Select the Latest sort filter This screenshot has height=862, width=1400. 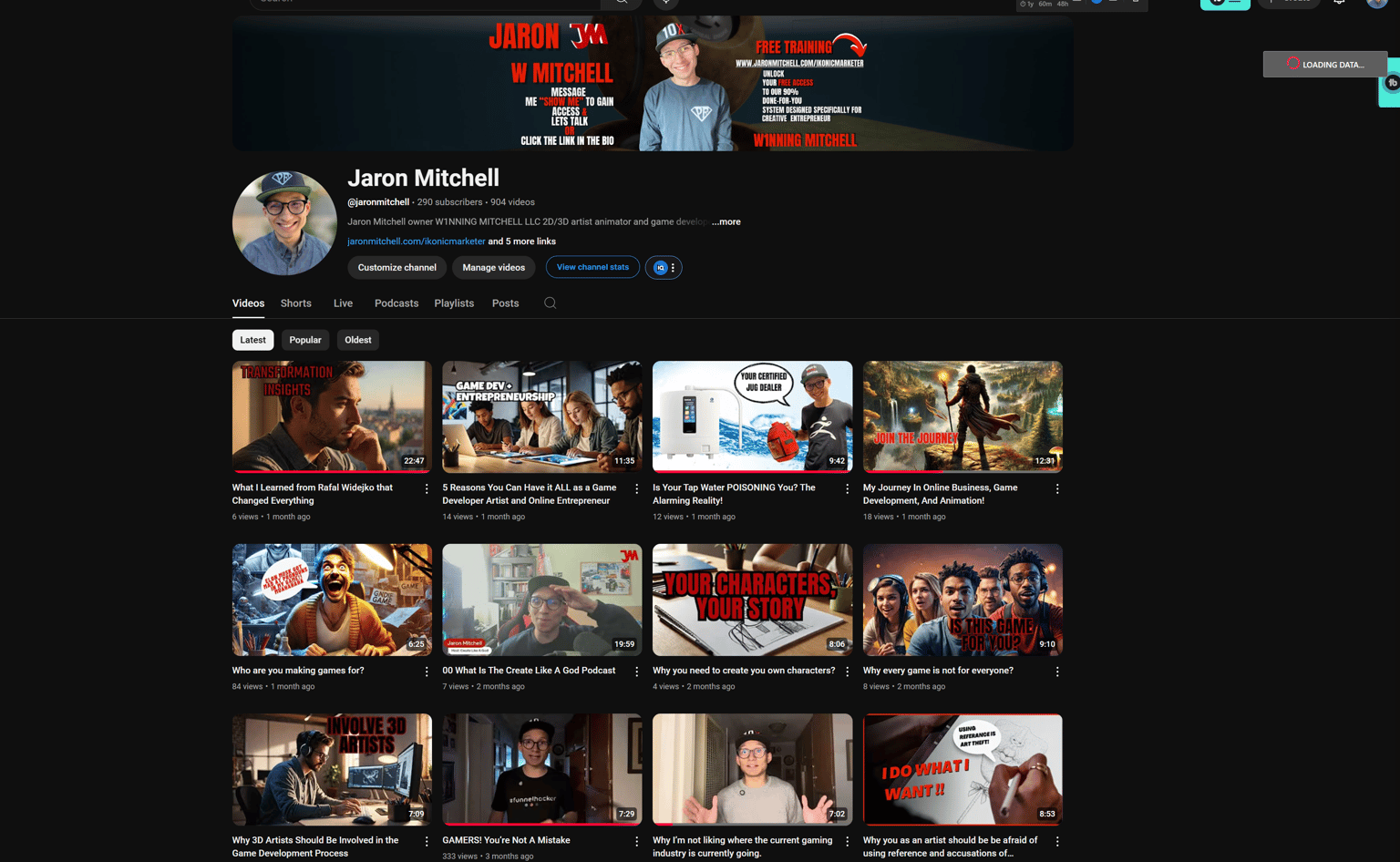click(253, 340)
